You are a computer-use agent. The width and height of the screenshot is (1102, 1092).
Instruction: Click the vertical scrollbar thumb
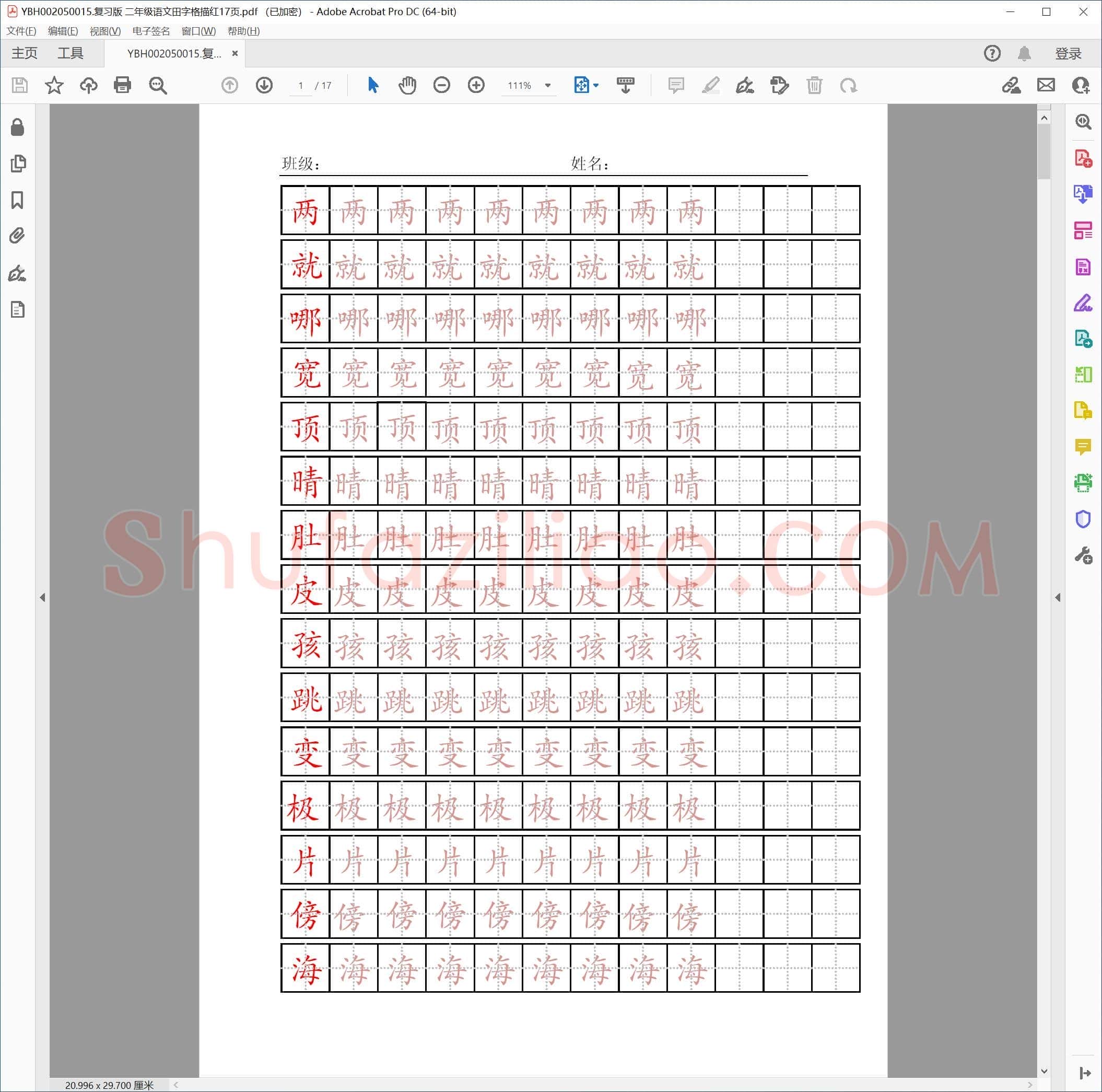click(1045, 152)
